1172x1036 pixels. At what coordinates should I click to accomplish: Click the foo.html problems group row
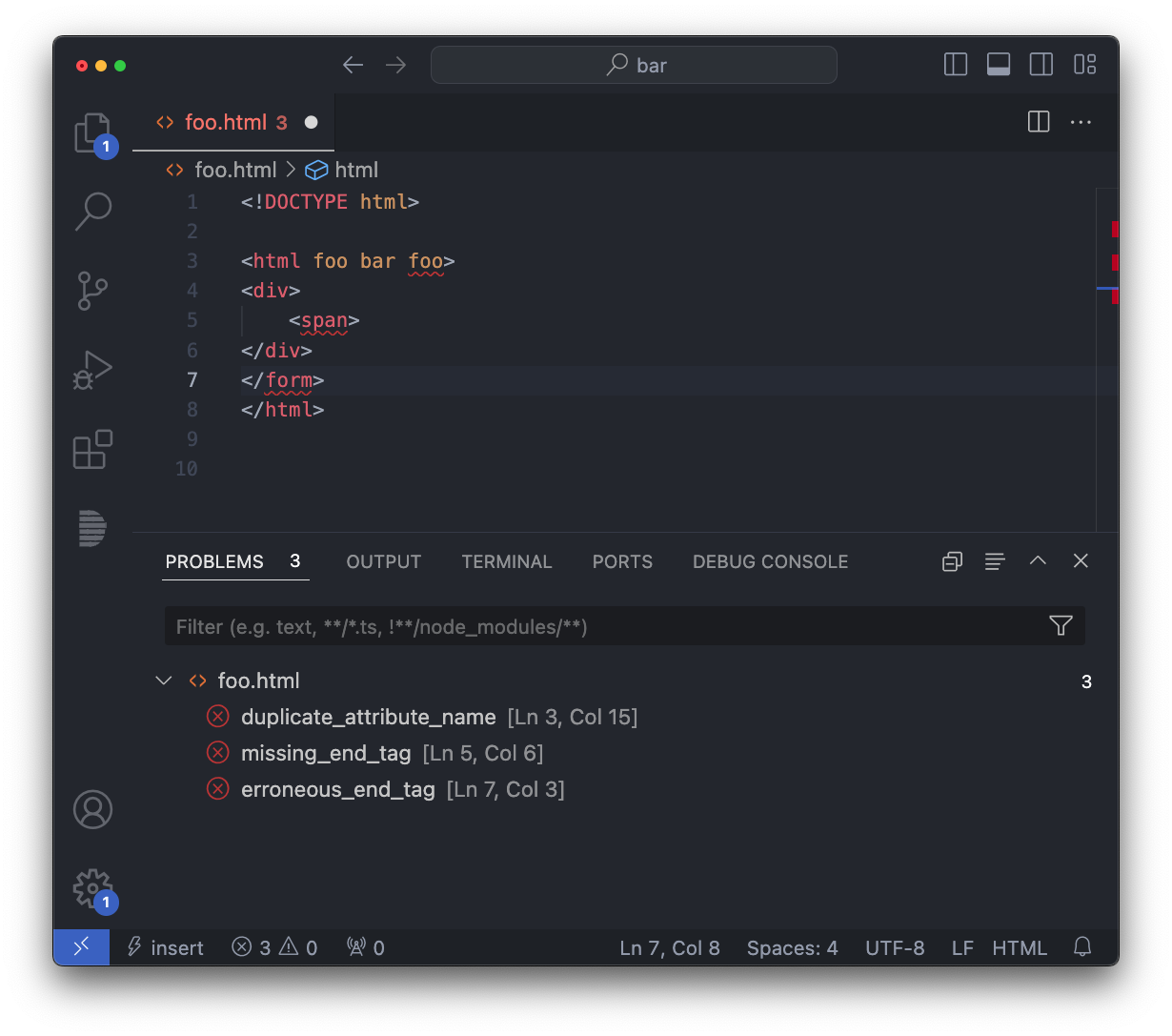624,681
